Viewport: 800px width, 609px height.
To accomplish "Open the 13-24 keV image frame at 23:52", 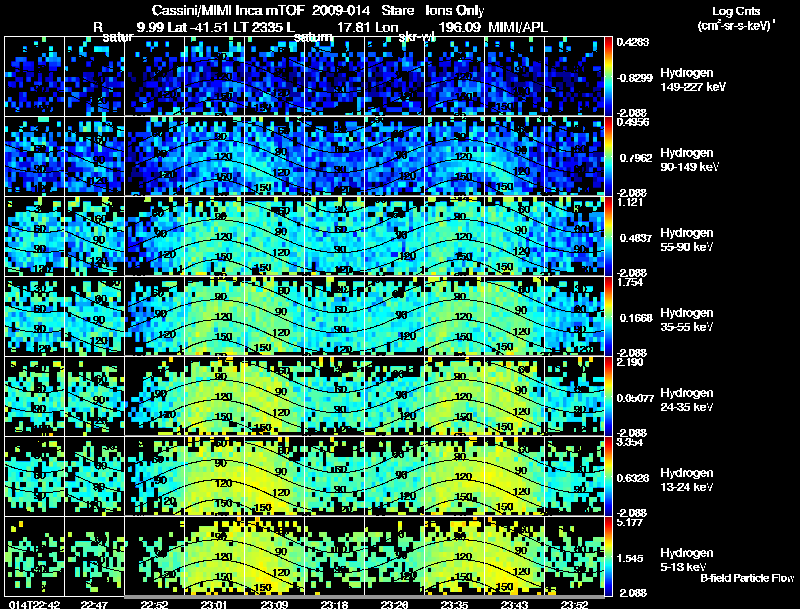I will point(574,476).
